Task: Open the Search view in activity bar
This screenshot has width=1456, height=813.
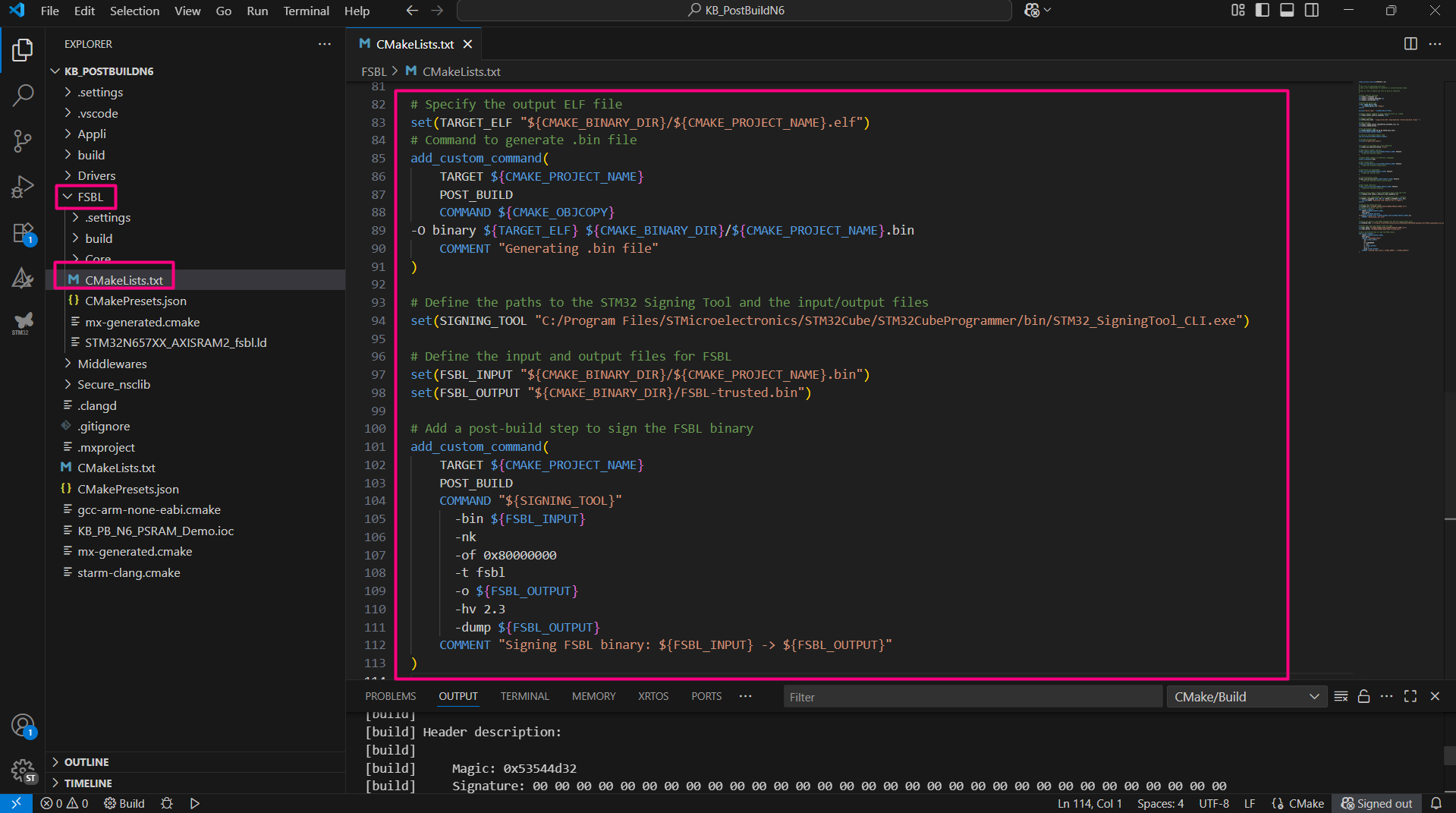Action: click(23, 96)
